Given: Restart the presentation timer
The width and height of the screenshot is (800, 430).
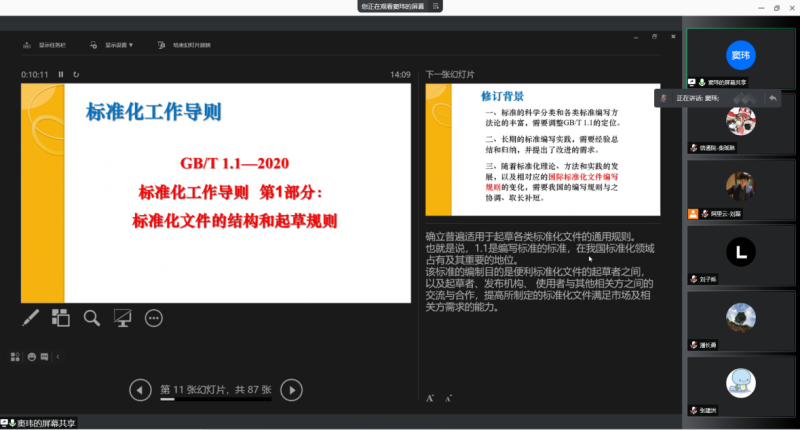Looking at the screenshot, I should pos(76,74).
